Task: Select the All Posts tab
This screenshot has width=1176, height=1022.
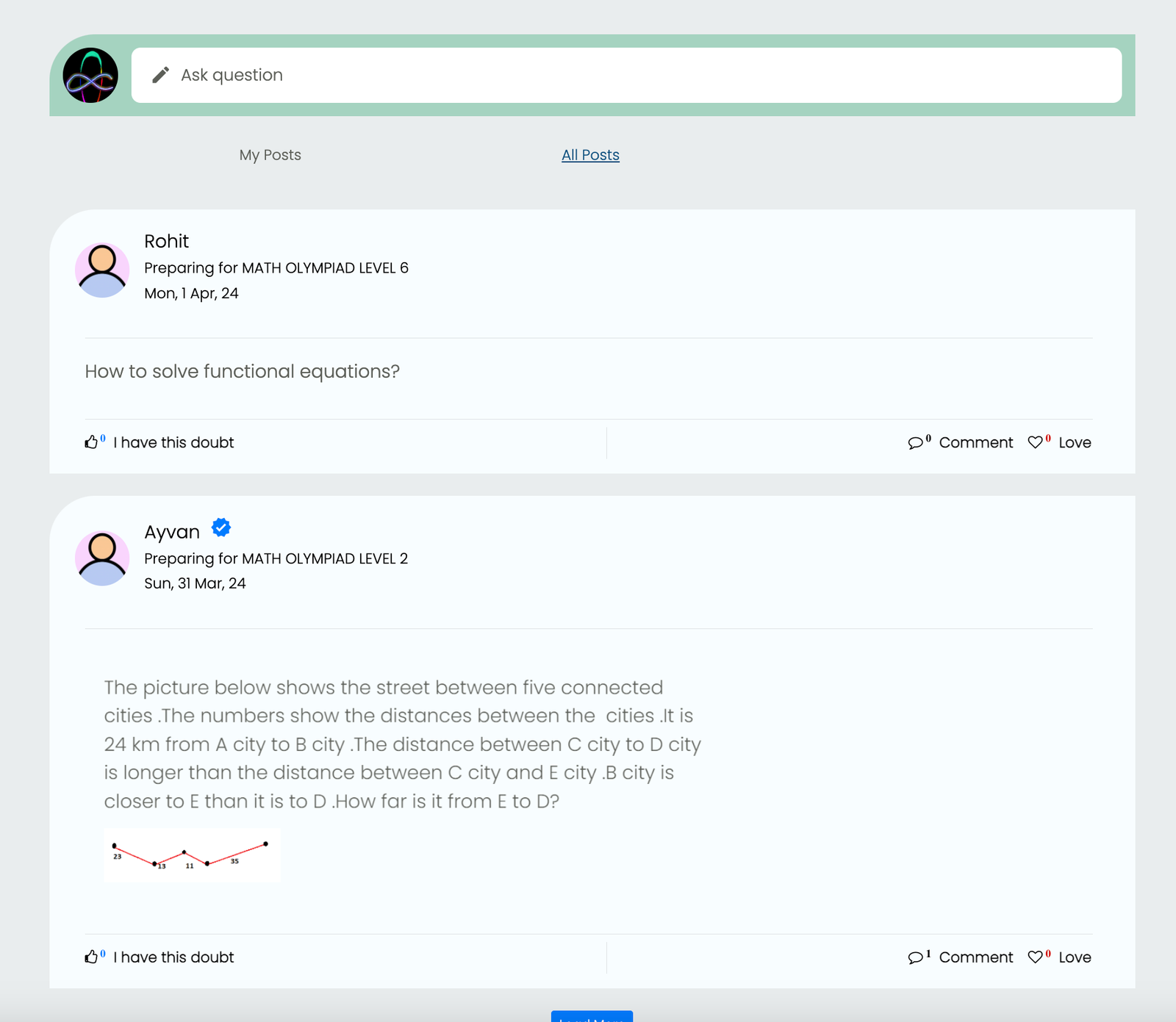Action: [x=590, y=155]
